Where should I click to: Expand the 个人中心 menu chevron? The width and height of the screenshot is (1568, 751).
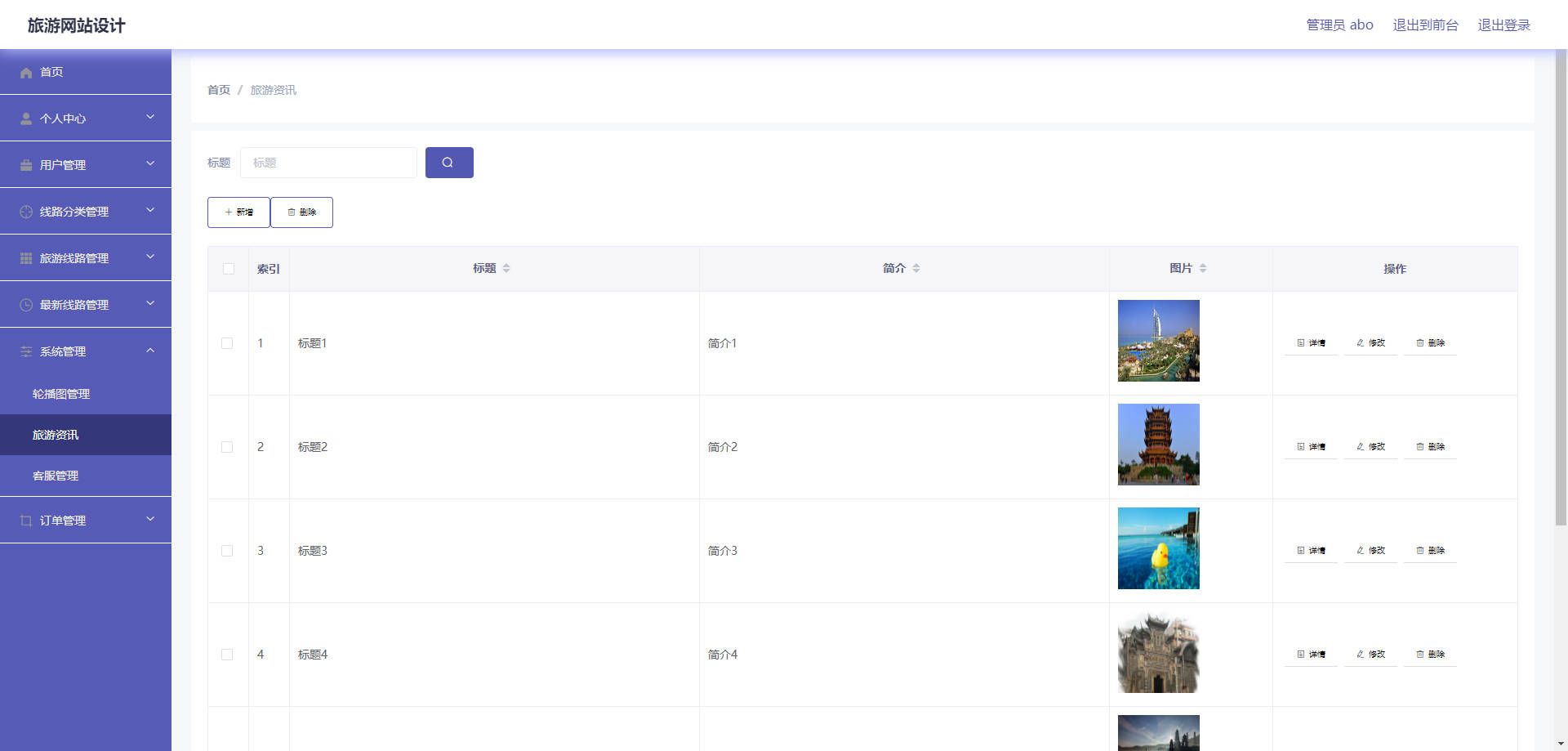point(150,117)
